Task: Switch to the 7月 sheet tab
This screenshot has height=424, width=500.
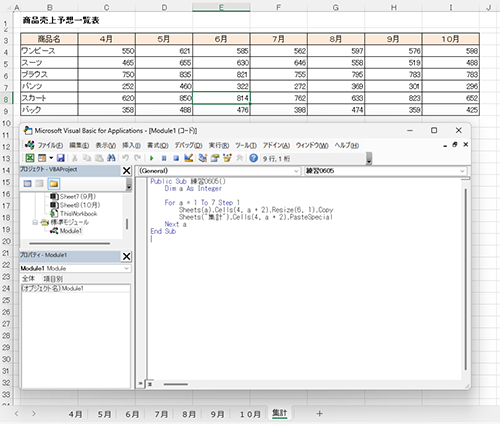Action: [161, 414]
